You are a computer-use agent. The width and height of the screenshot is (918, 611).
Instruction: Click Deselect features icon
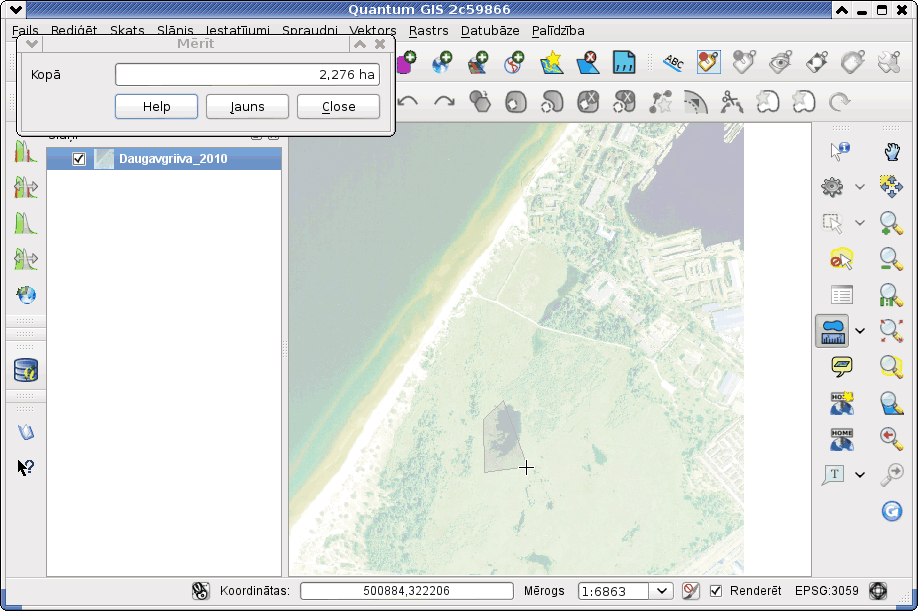tap(841, 259)
